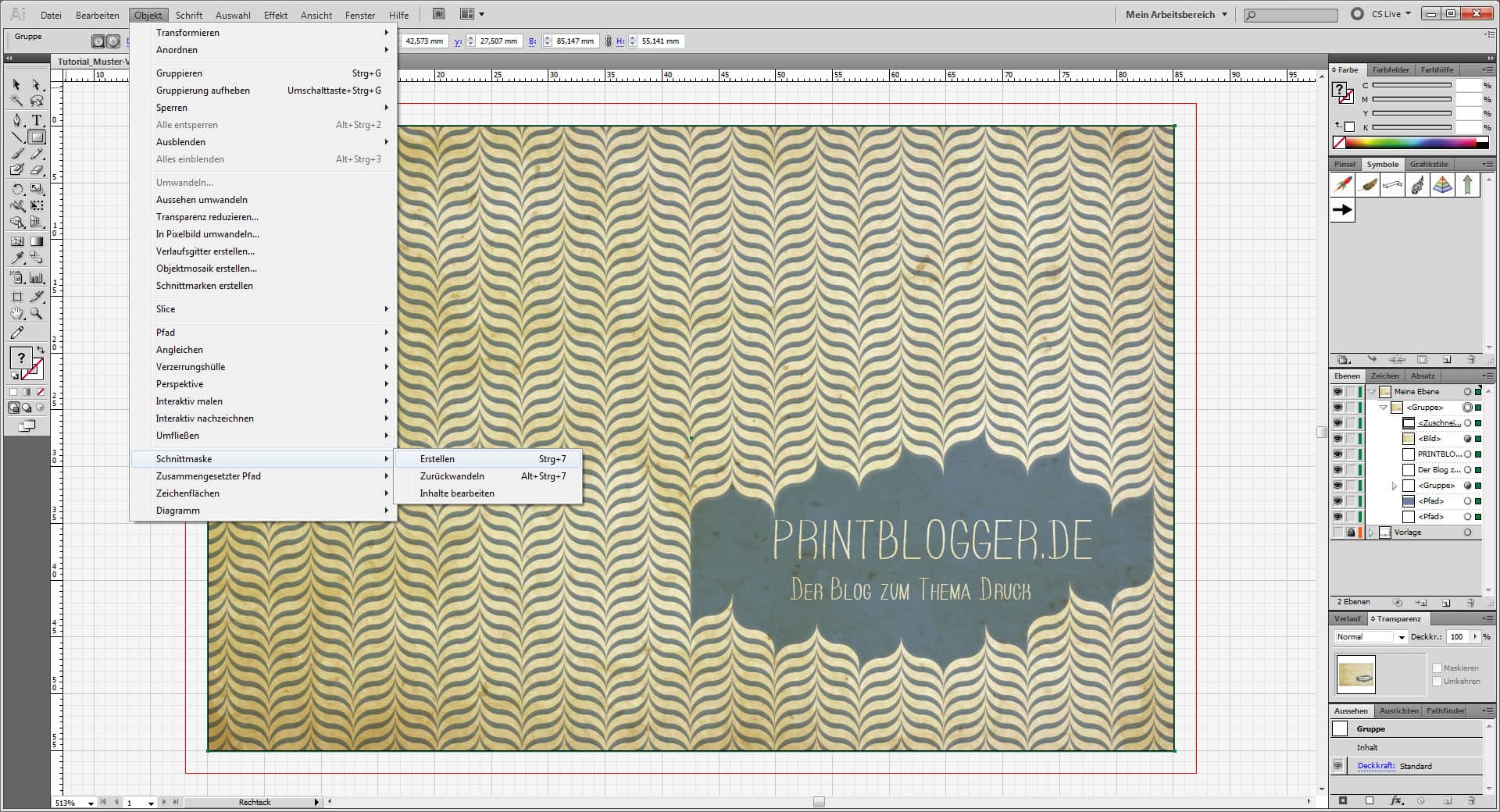
Task: Collapse the Meine Ebene layer tree
Action: tap(1371, 391)
